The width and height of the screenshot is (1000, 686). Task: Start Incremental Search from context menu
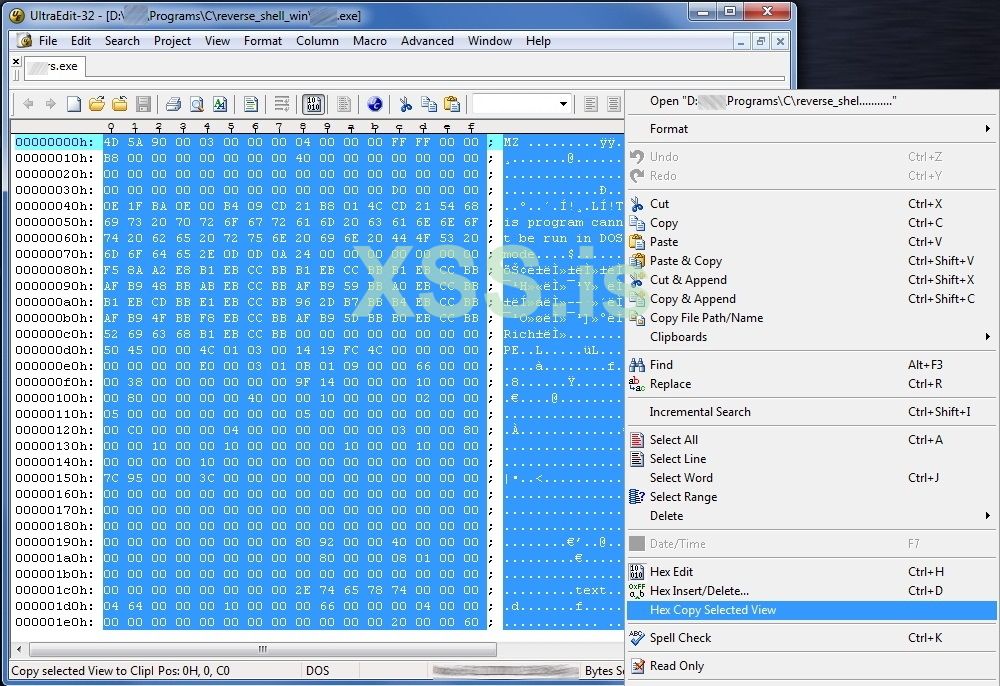[x=812, y=412]
